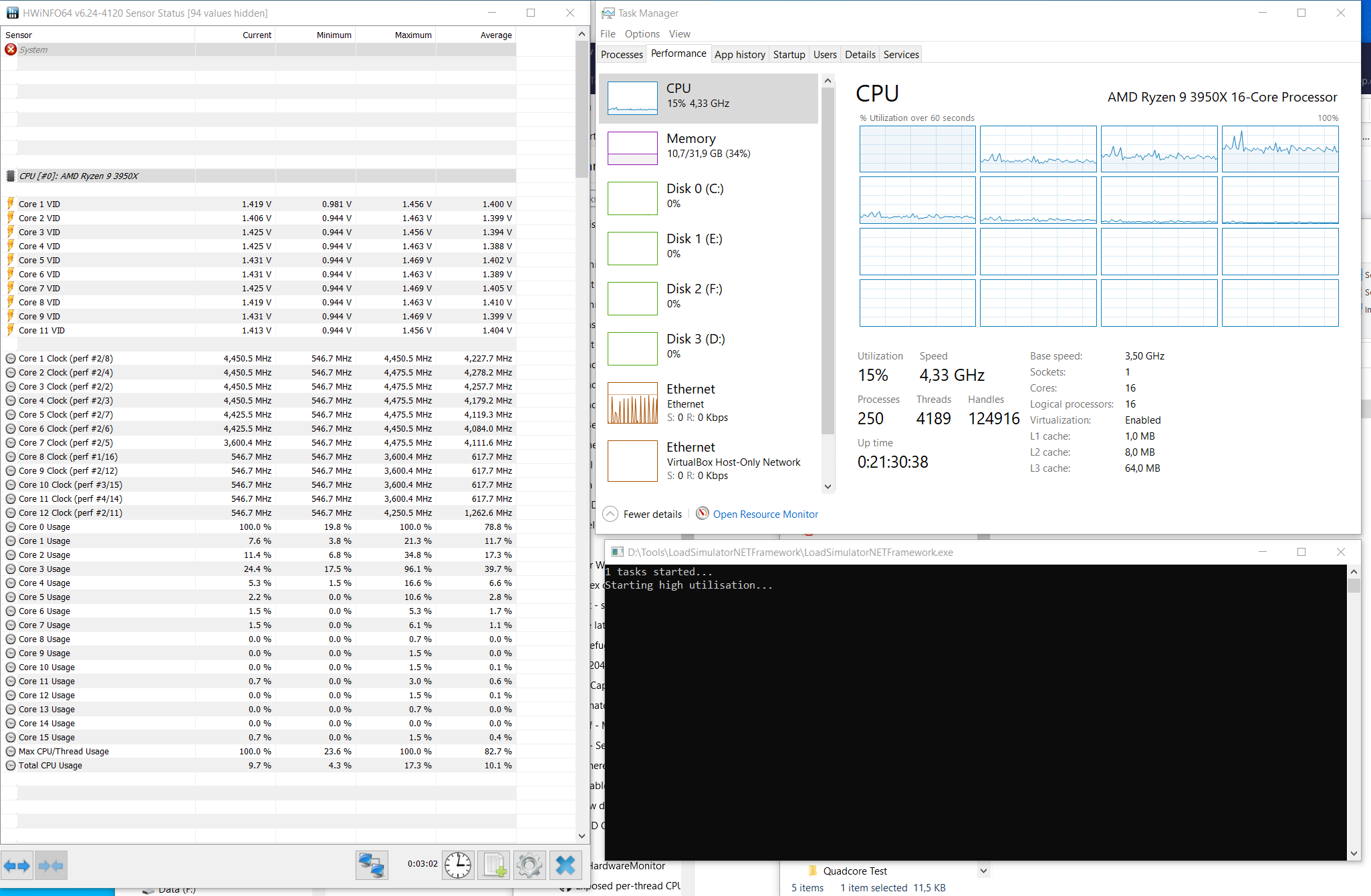Switch to the Processes tab
Screen dimensions: 1371x896
622,55
